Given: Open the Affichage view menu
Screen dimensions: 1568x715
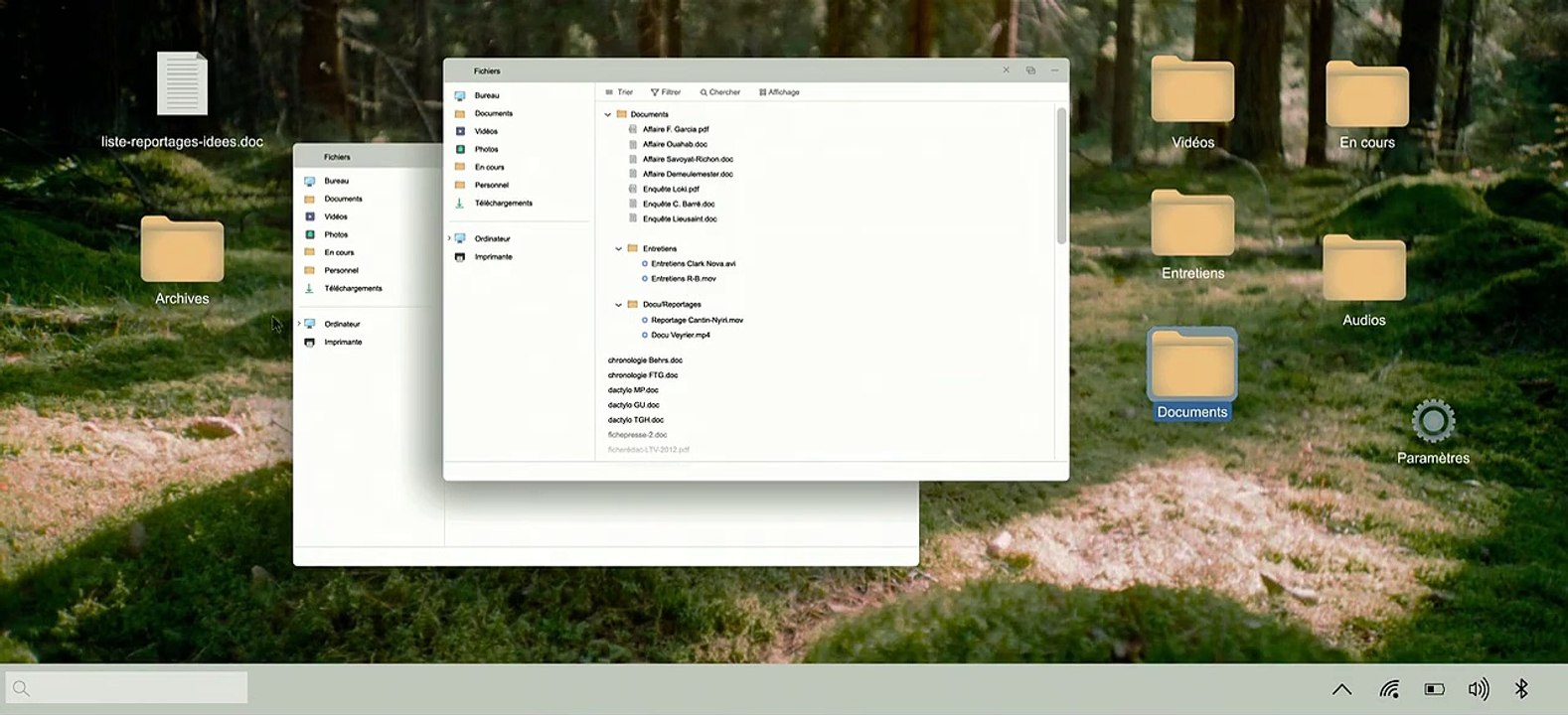Looking at the screenshot, I should coord(779,92).
